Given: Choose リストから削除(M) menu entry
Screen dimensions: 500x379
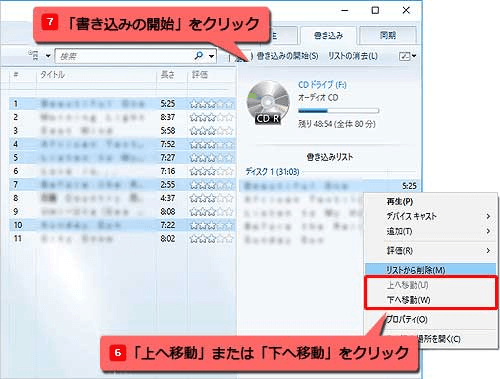Looking at the screenshot, I should click(x=431, y=270).
